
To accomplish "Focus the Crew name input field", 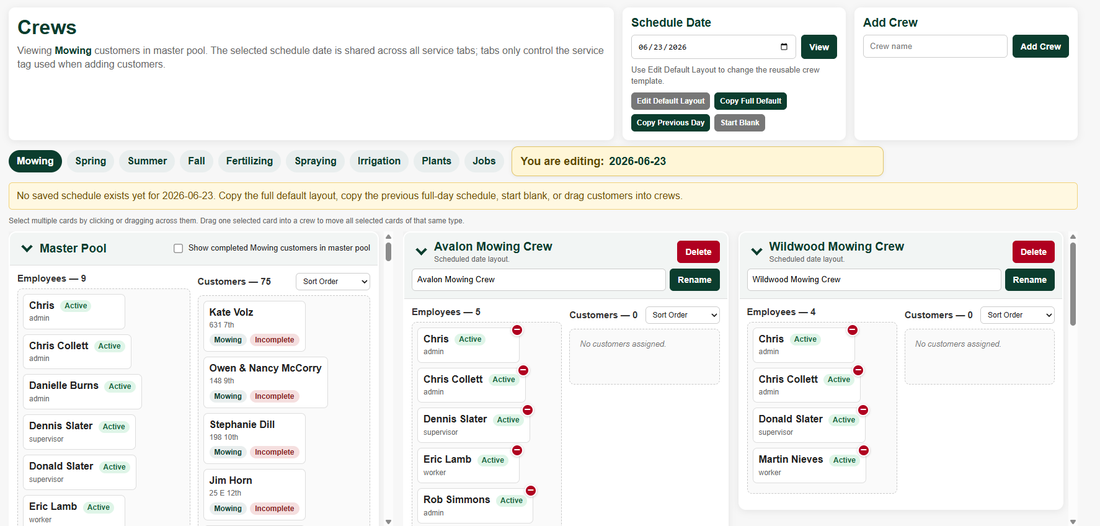I will [935, 46].
